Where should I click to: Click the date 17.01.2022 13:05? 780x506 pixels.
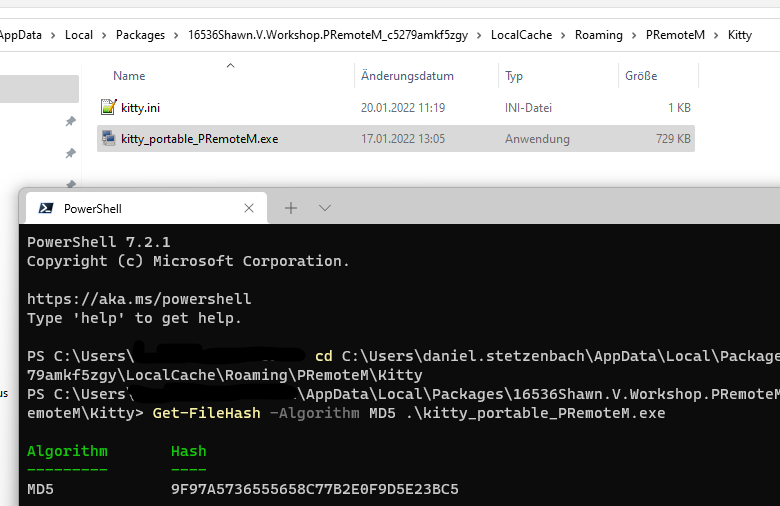tap(403, 139)
